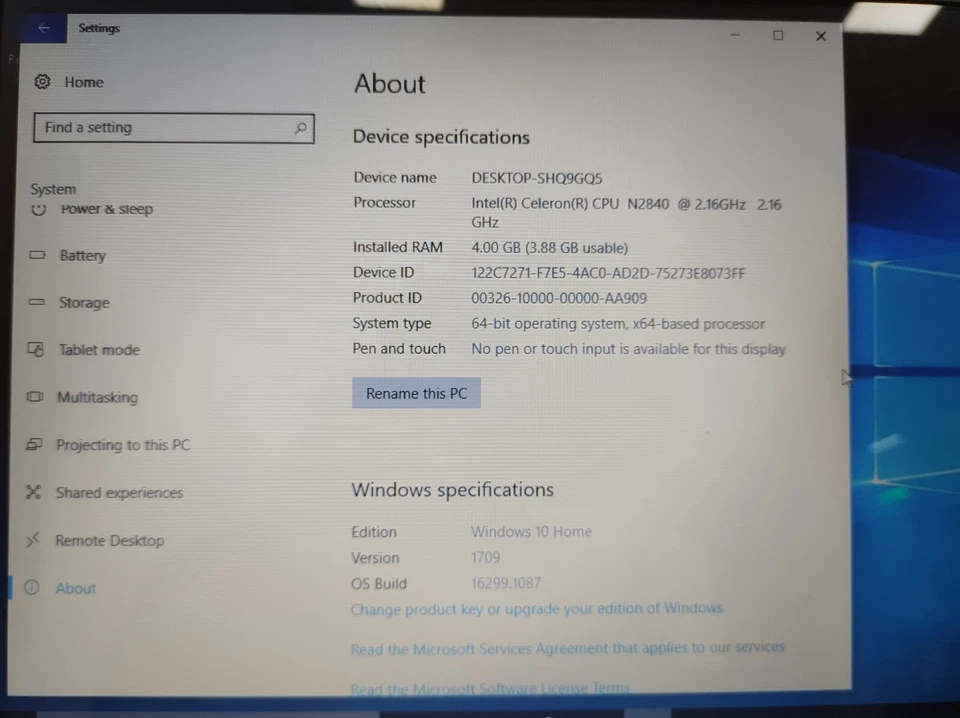Click the Projecting to this PC icon
Screen dimensions: 960x718
pos(33,444)
